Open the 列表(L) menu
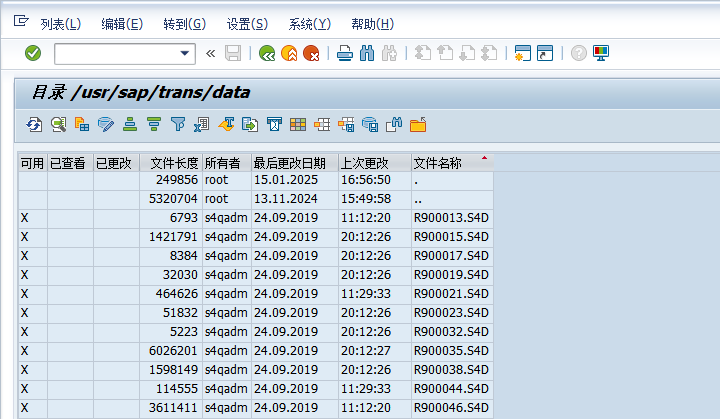 point(61,24)
